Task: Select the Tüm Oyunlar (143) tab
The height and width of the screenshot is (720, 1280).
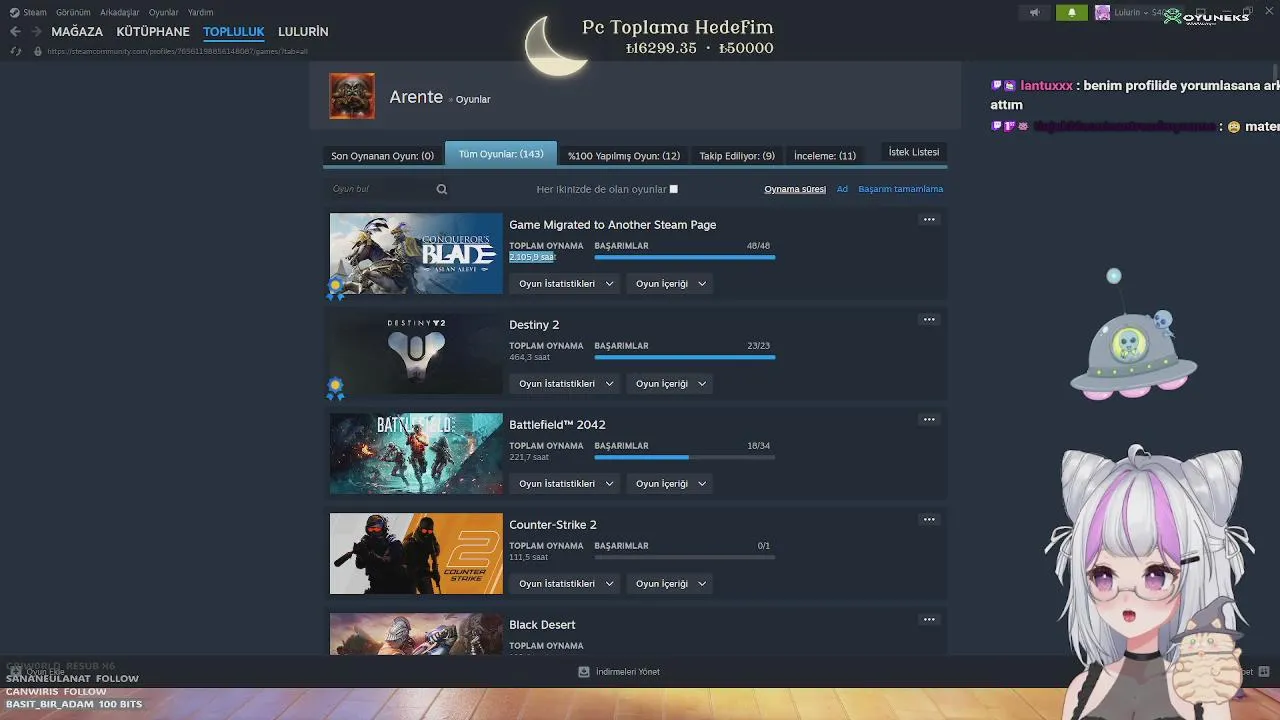Action: click(501, 154)
